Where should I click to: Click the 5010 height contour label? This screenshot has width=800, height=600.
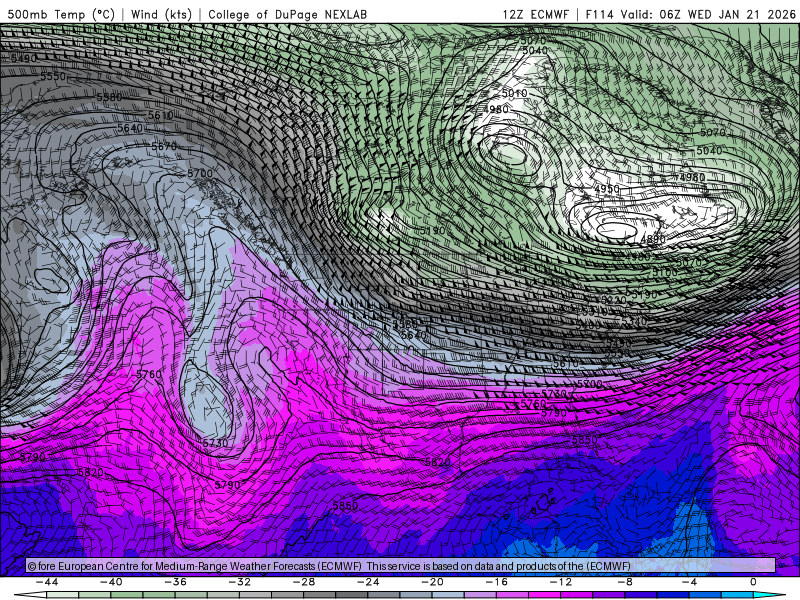[514, 93]
